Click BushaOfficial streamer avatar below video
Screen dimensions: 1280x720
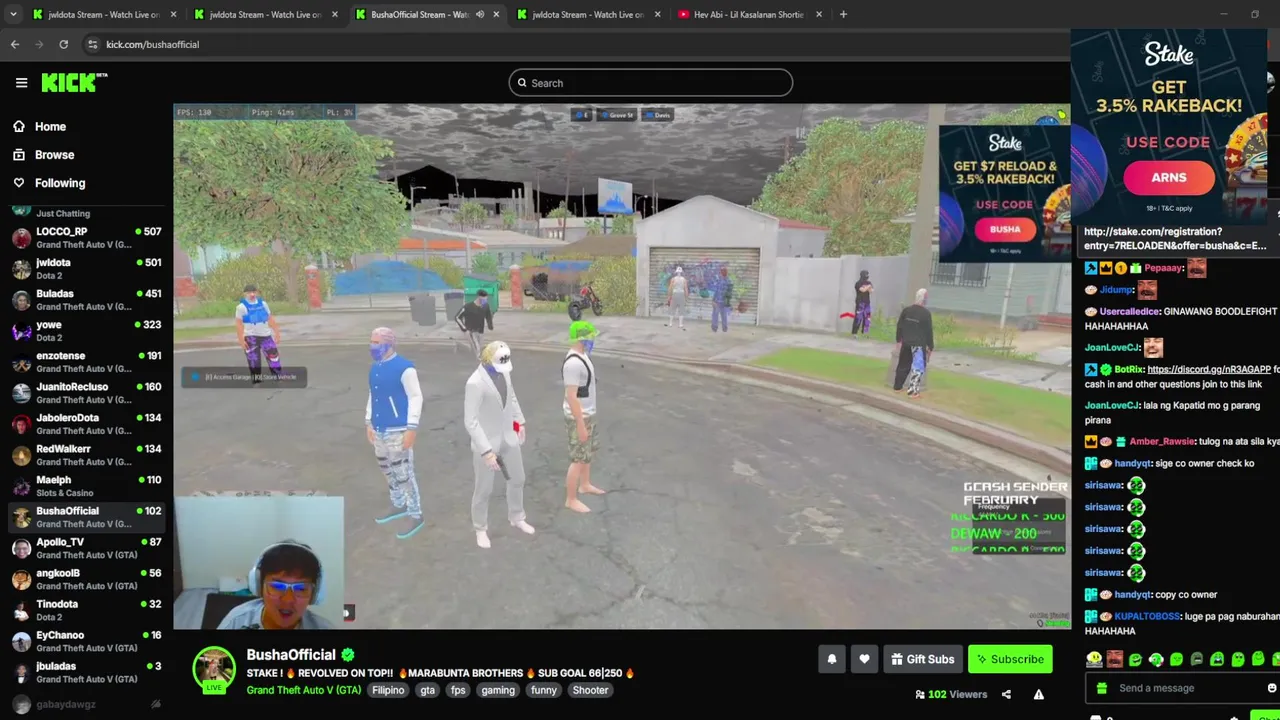click(x=214, y=669)
